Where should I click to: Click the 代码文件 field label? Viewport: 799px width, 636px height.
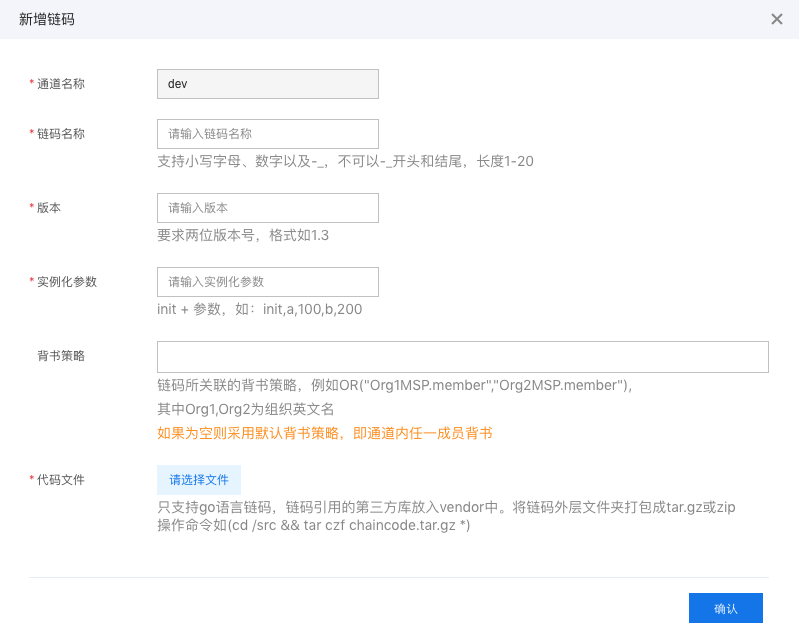(61, 480)
